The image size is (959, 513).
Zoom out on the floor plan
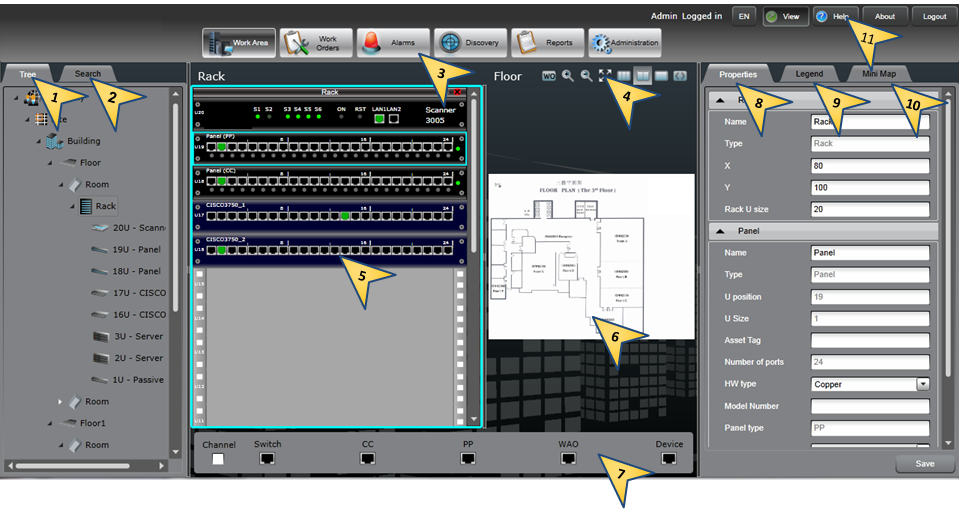[586, 76]
